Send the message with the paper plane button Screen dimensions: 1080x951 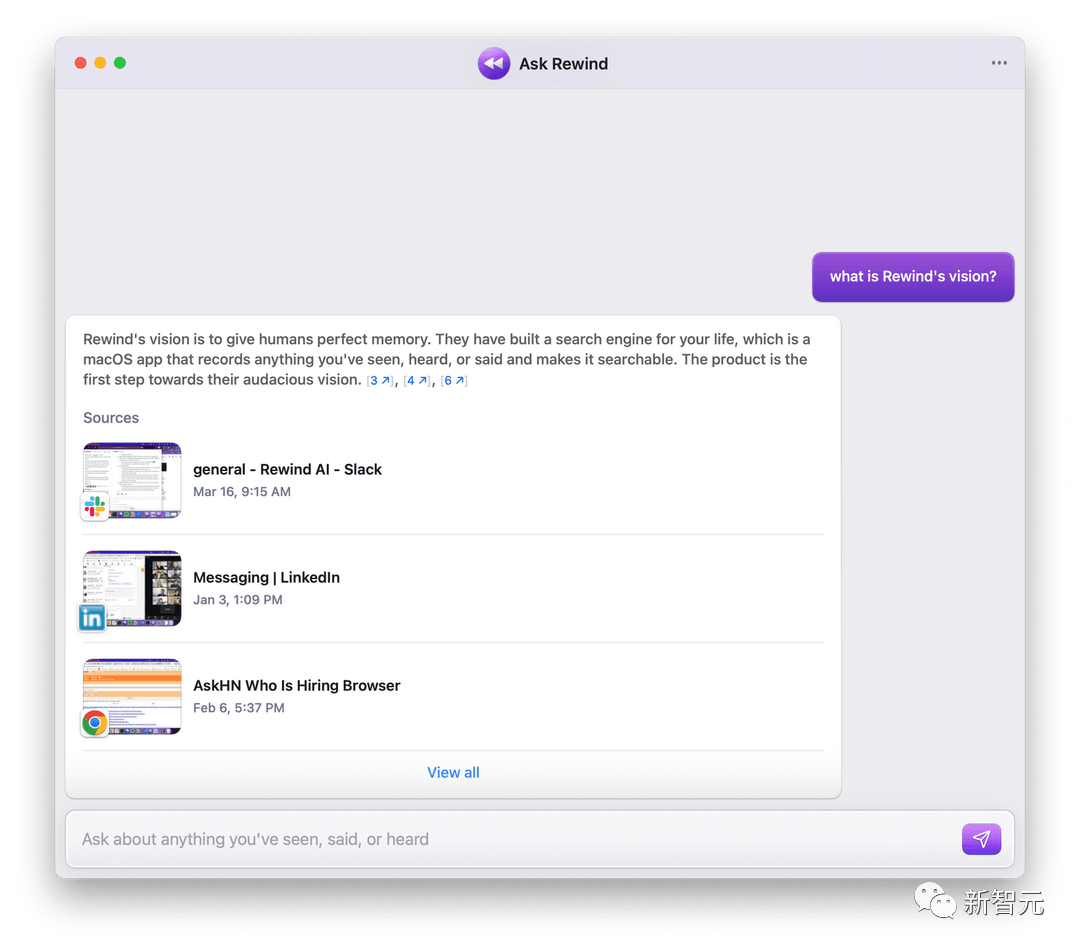pos(981,838)
